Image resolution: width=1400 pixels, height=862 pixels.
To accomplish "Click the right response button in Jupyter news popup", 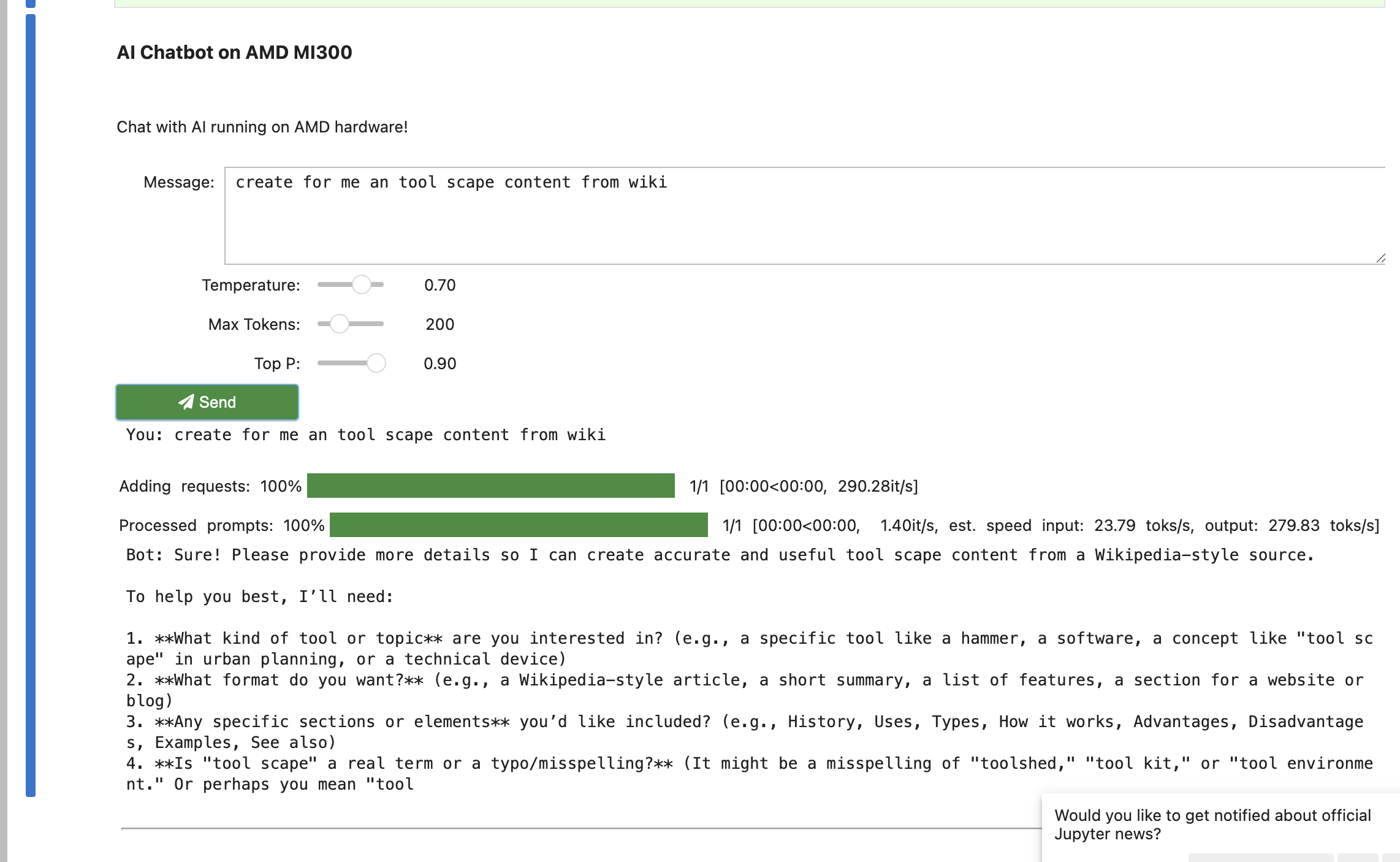I will 1358,858.
